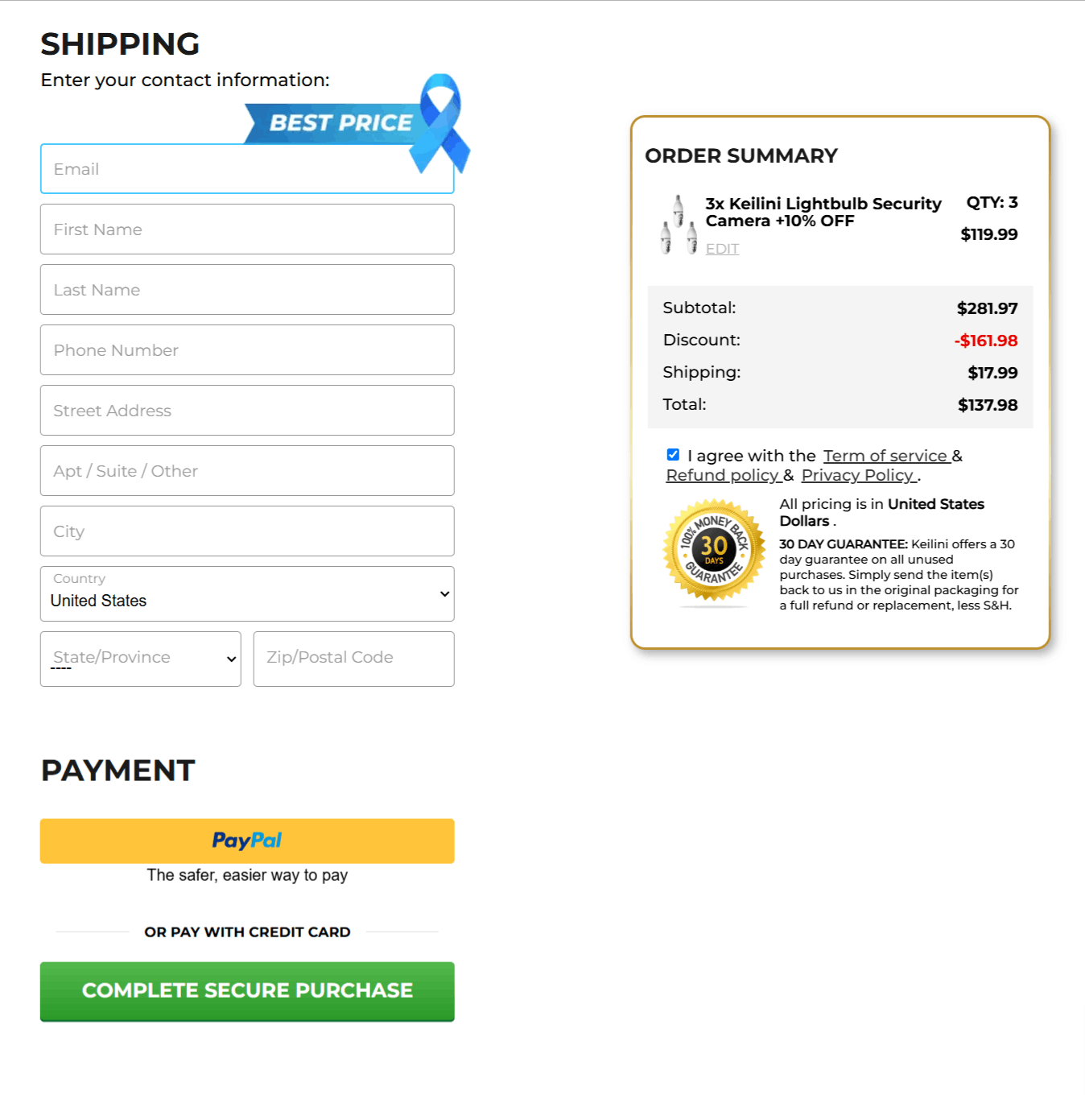The height and width of the screenshot is (1120, 1085).
Task: Open the State/Province dropdown
Action: [x=140, y=658]
